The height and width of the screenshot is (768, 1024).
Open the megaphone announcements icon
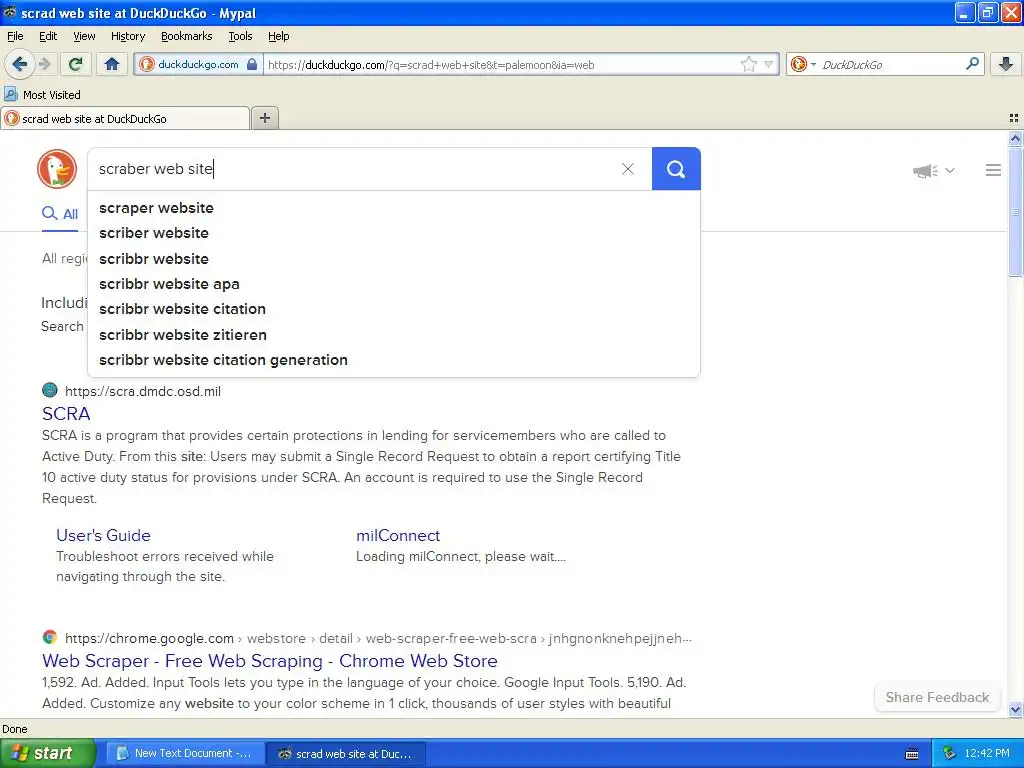pyautogui.click(x=925, y=171)
